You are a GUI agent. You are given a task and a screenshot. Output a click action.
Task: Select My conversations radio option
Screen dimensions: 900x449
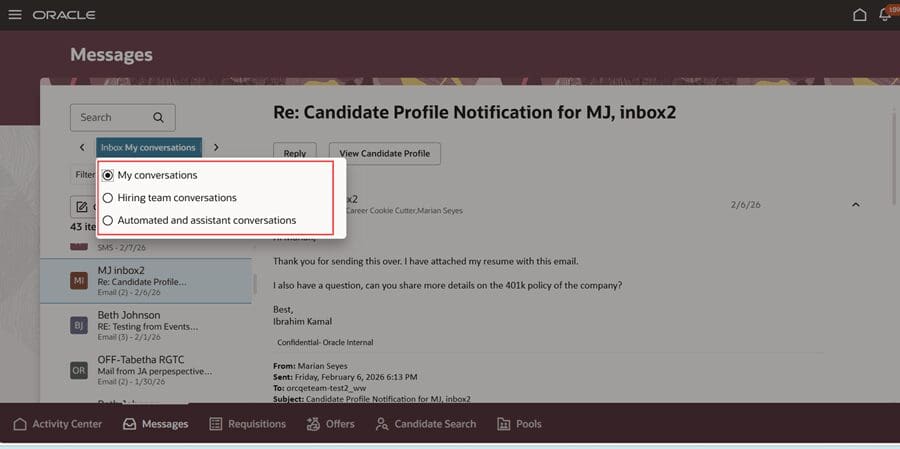coord(108,175)
